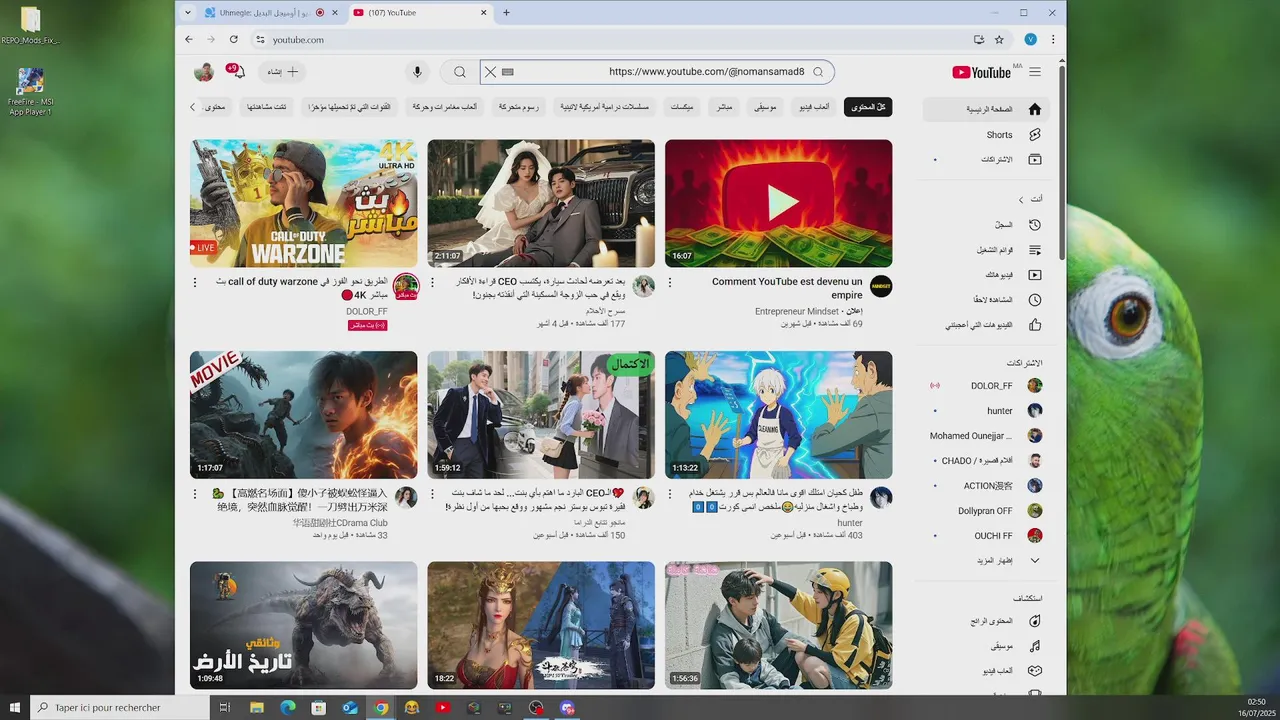The height and width of the screenshot is (720, 1280).
Task: Open Chrome profile avatar V
Action: [1030, 39]
